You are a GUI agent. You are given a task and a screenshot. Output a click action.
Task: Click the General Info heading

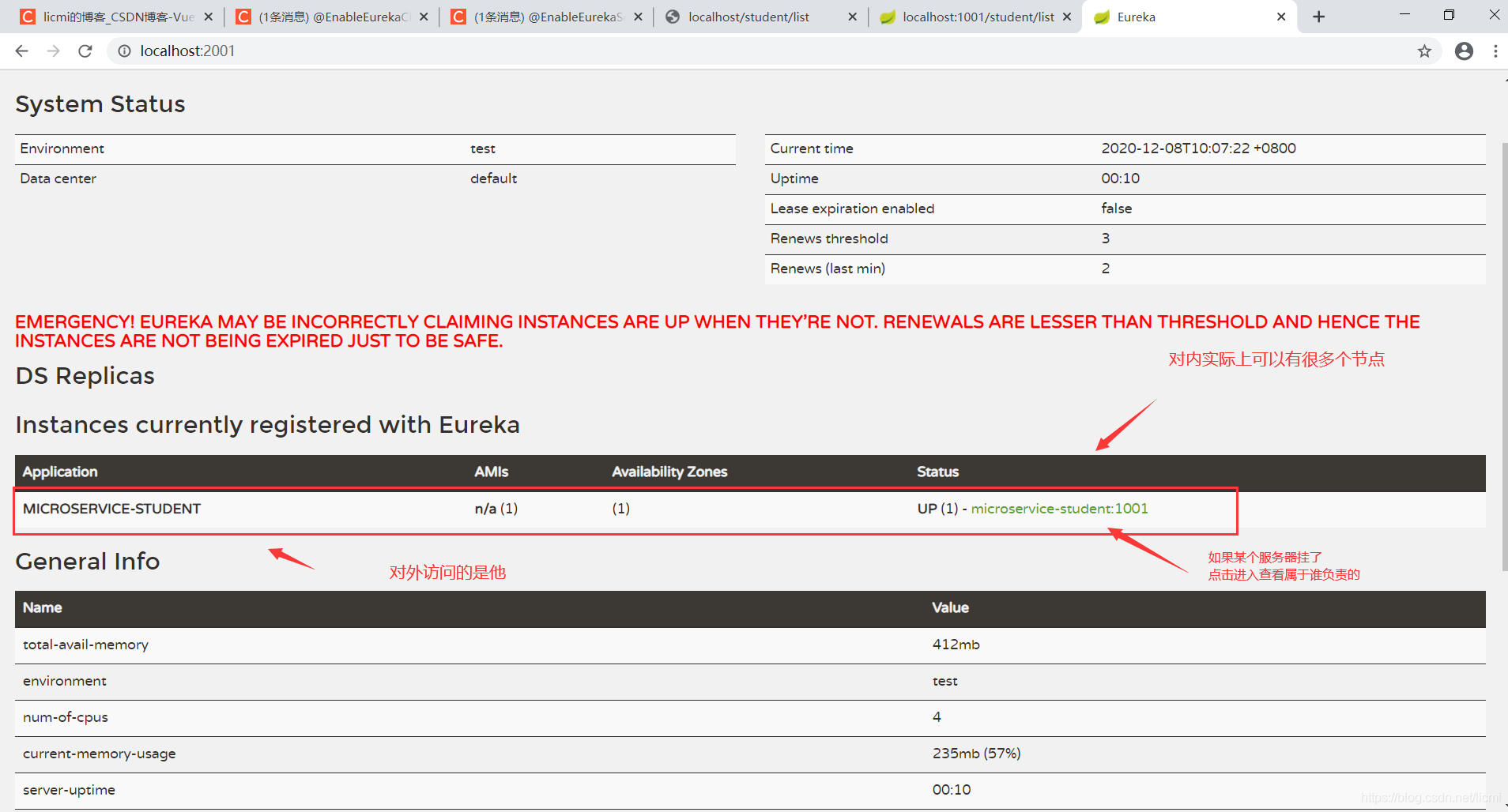87,562
